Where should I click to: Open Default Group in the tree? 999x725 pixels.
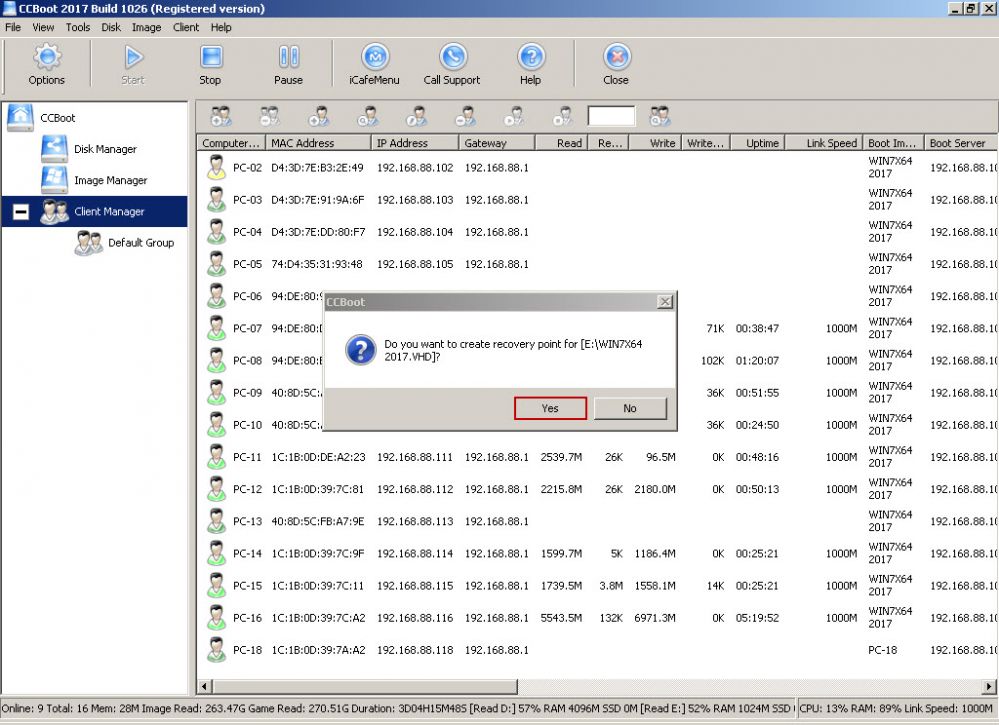140,243
